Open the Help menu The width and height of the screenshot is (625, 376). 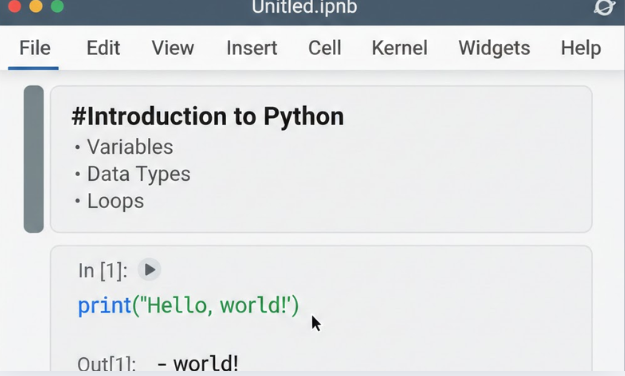[581, 48]
